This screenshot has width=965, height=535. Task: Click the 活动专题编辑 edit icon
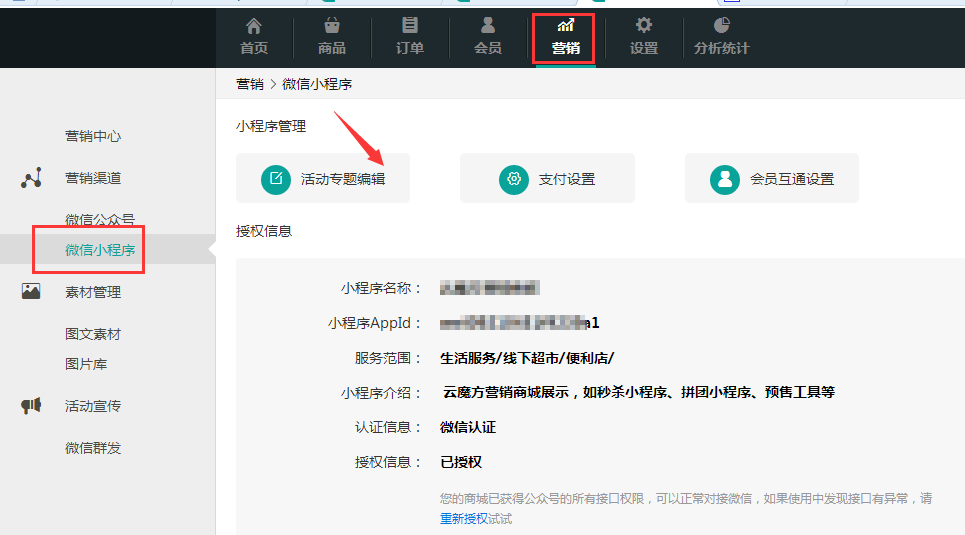tap(275, 179)
